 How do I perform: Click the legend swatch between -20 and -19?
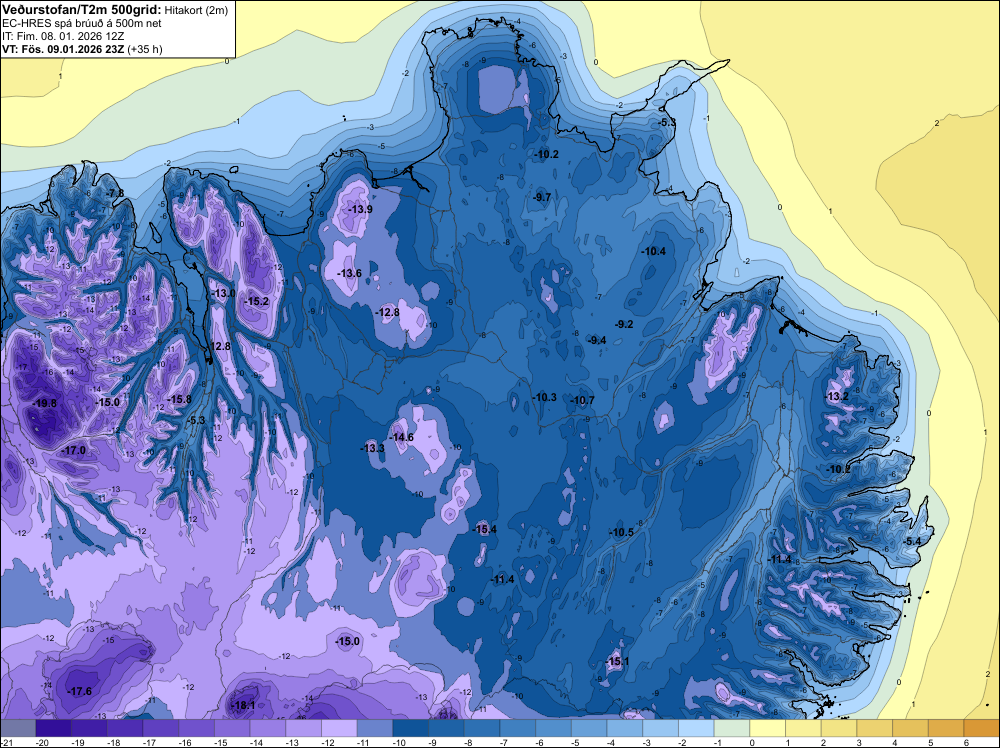pyautogui.click(x=54, y=728)
